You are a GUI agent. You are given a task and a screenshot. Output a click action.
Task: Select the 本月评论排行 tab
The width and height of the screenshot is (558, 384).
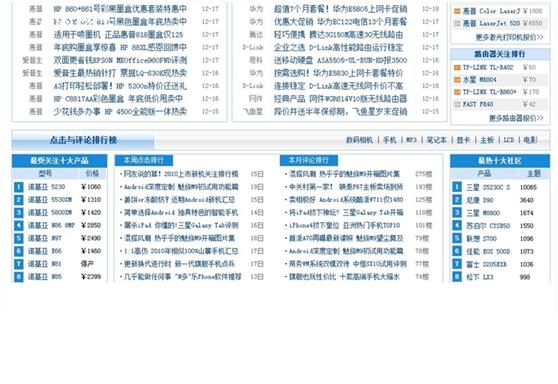point(309,160)
